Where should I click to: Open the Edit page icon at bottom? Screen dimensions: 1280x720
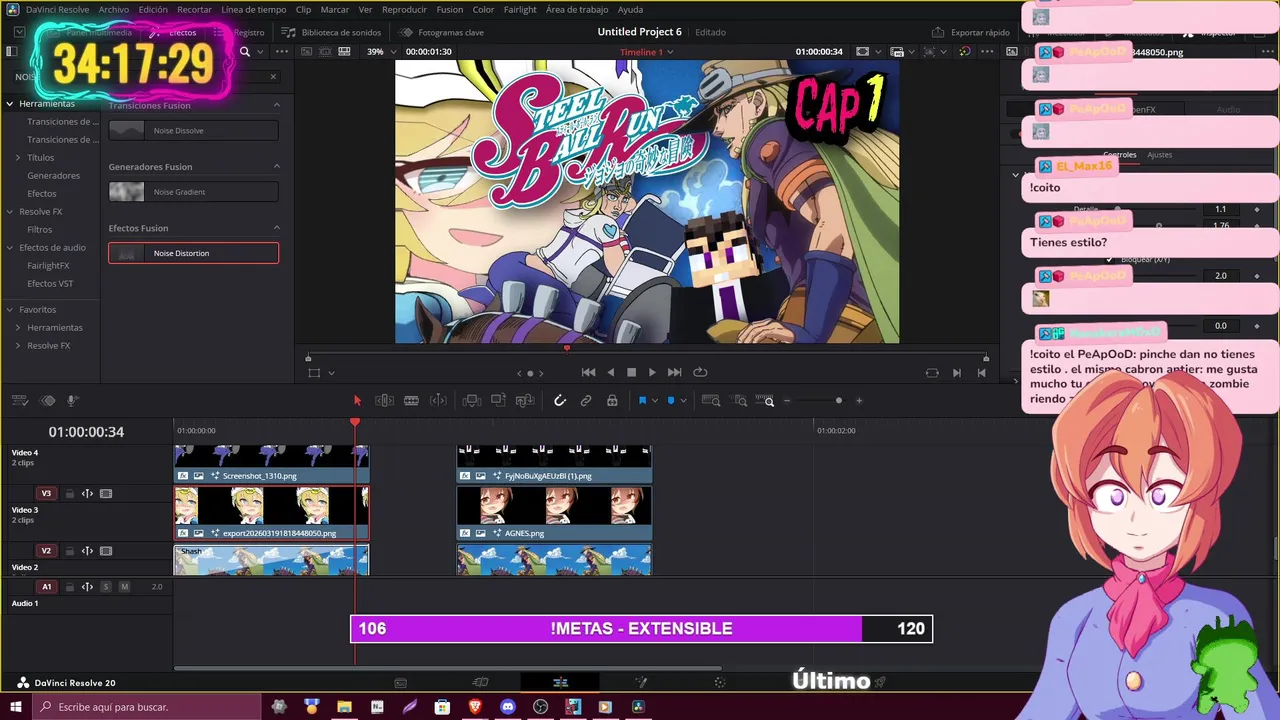pyautogui.click(x=560, y=682)
